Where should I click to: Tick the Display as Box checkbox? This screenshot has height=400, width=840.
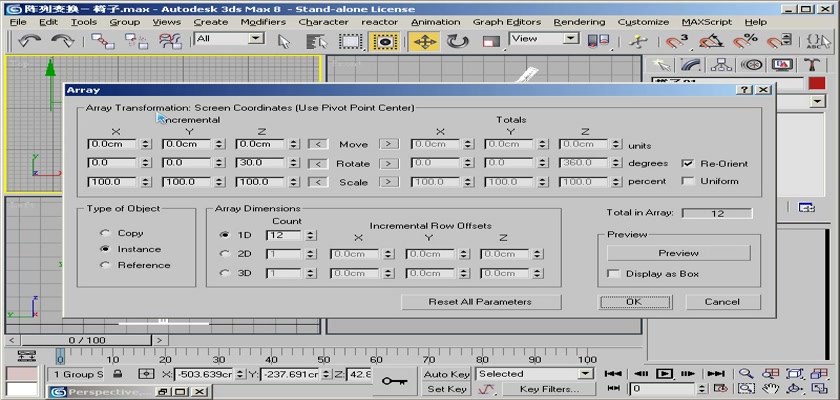(613, 274)
